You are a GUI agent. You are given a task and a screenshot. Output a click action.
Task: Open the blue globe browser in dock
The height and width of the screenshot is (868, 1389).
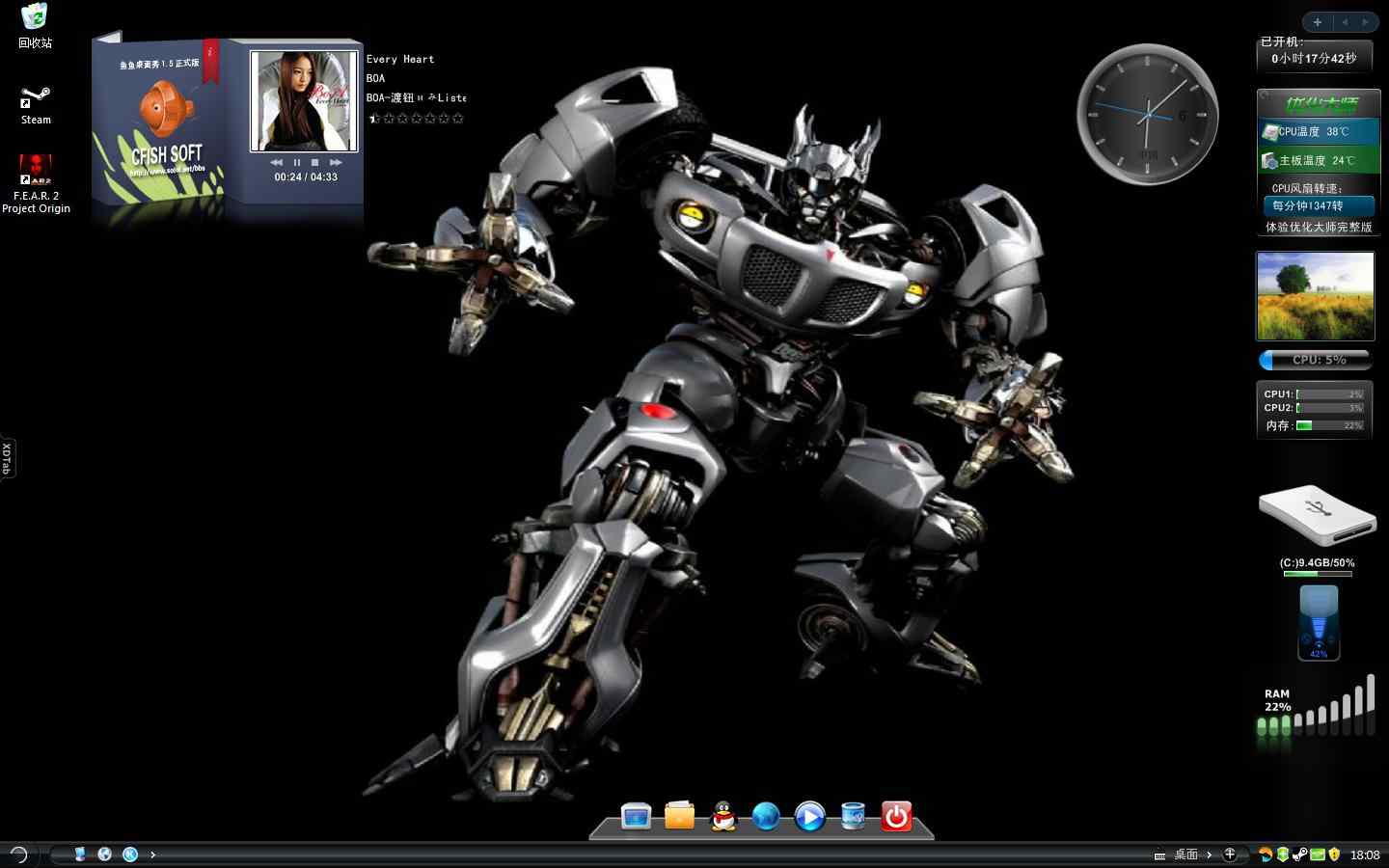coord(766,817)
